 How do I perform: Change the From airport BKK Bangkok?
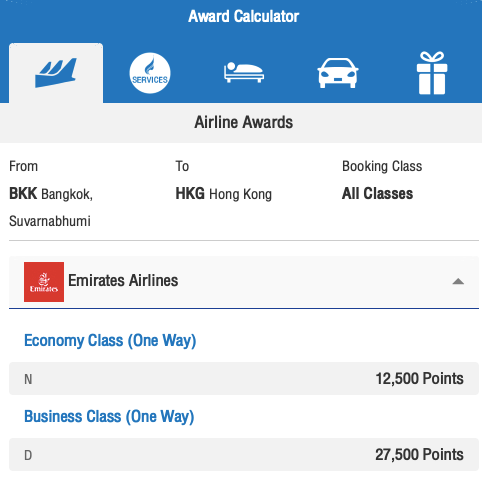pos(51,207)
